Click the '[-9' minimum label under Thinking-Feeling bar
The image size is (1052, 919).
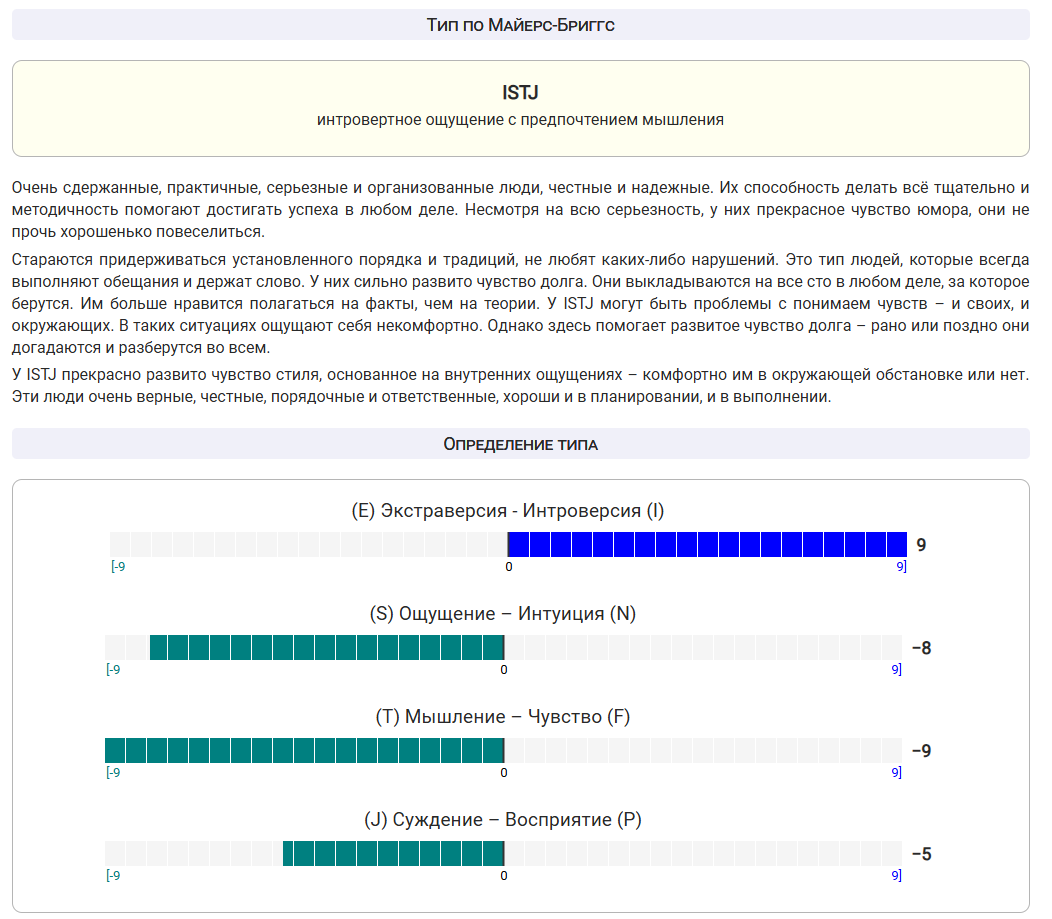coord(113,773)
